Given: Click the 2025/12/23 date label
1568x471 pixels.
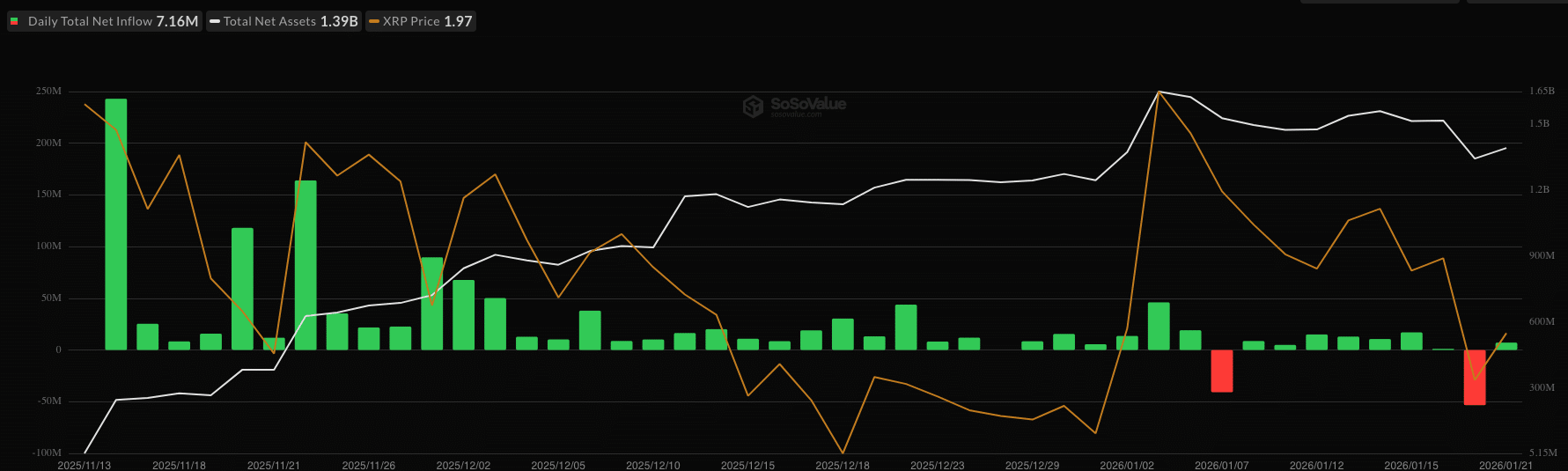Looking at the screenshot, I should coord(938,465).
